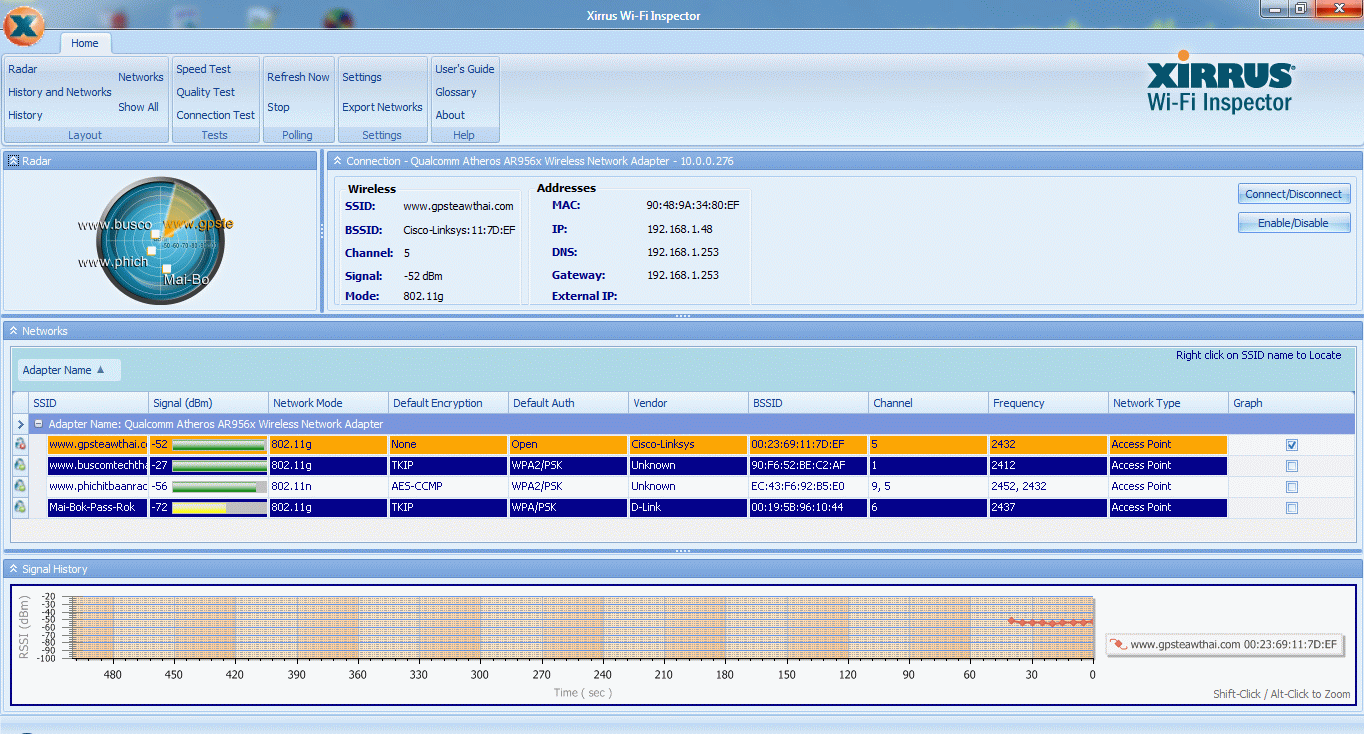
Task: Click BSSID cell 90:F6:52:BE:C2:AF
Action: [808, 465]
